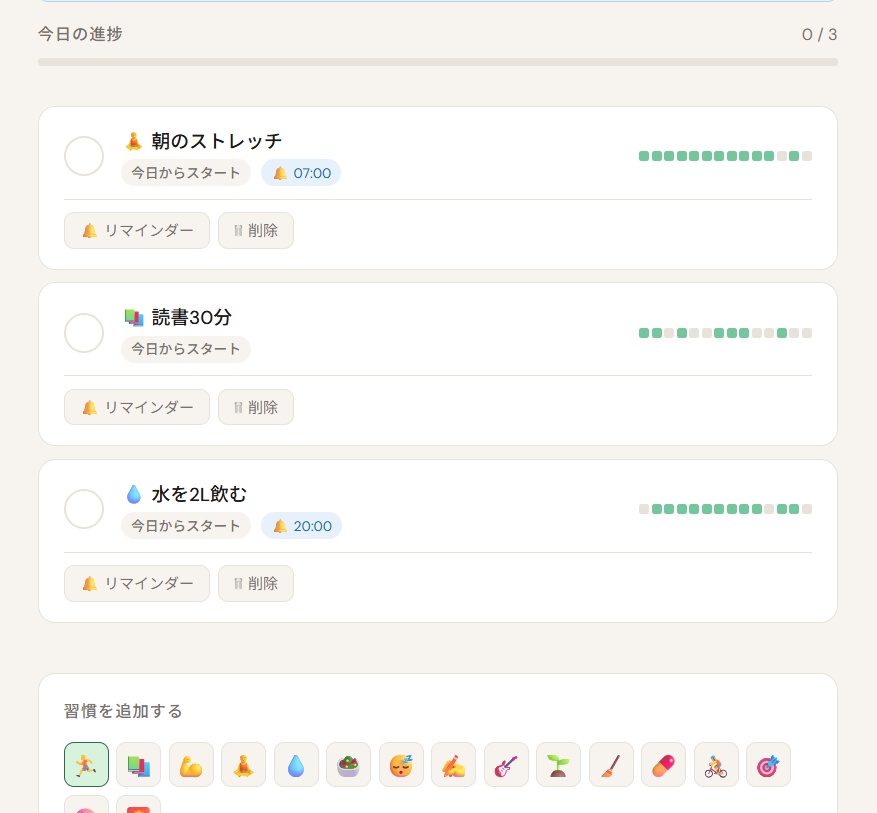Click the 20:00 reminder time chip
The width and height of the screenshot is (877, 813).
coord(301,525)
